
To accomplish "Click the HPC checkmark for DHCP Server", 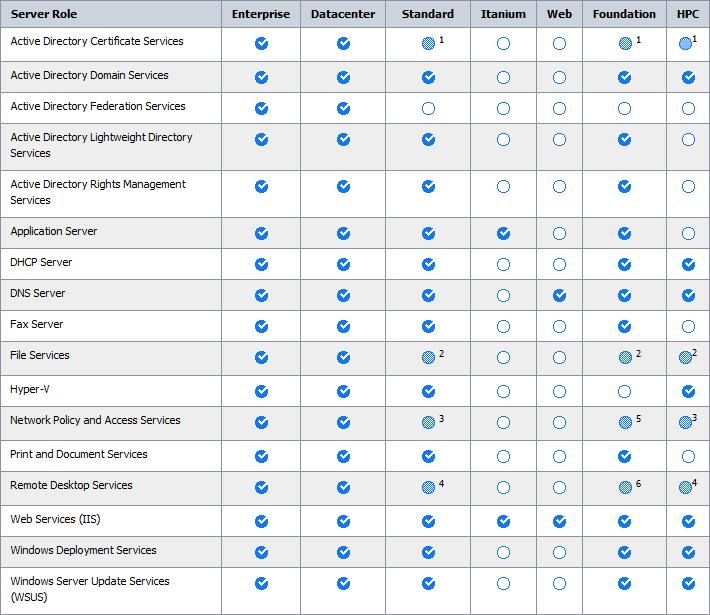I will coord(688,264).
